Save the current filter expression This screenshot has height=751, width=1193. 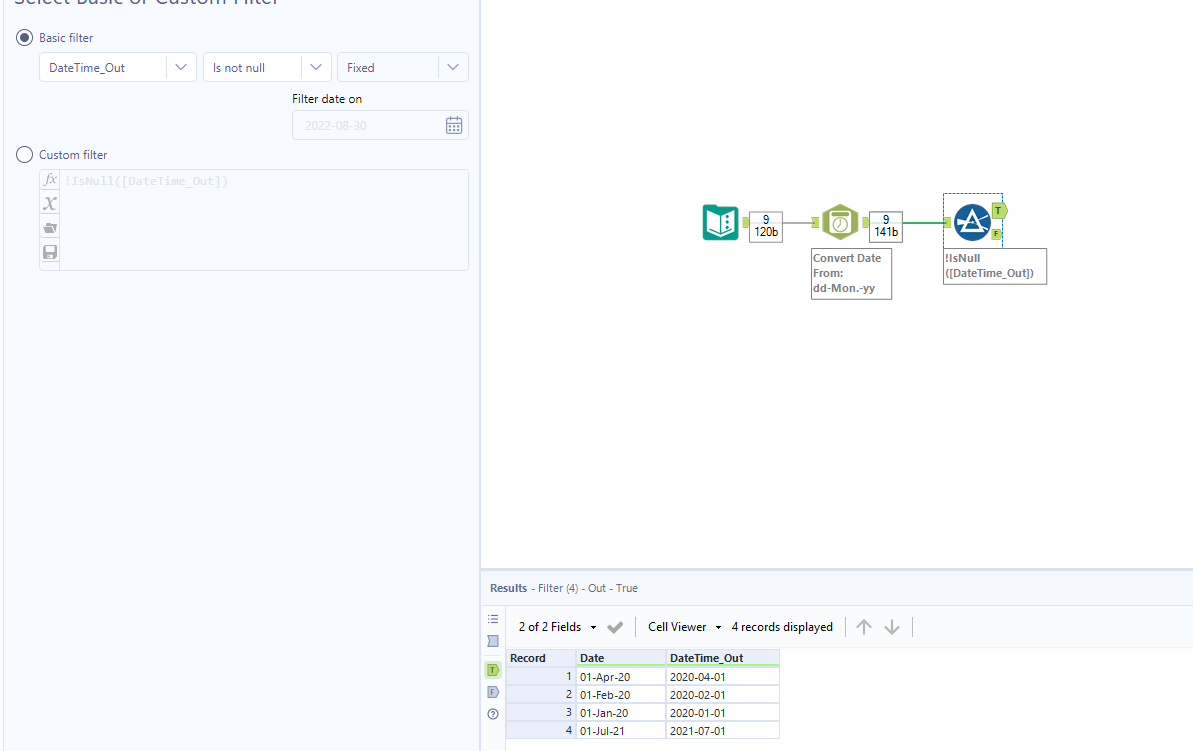tap(49, 252)
